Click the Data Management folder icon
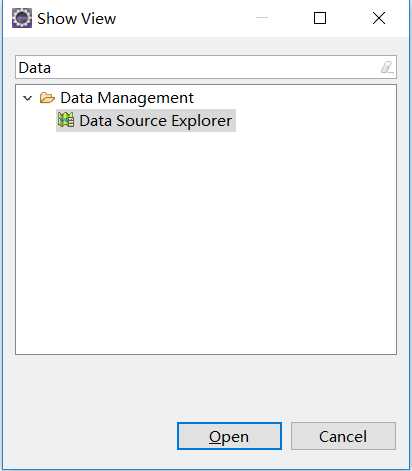This screenshot has width=412, height=471. tap(47, 98)
